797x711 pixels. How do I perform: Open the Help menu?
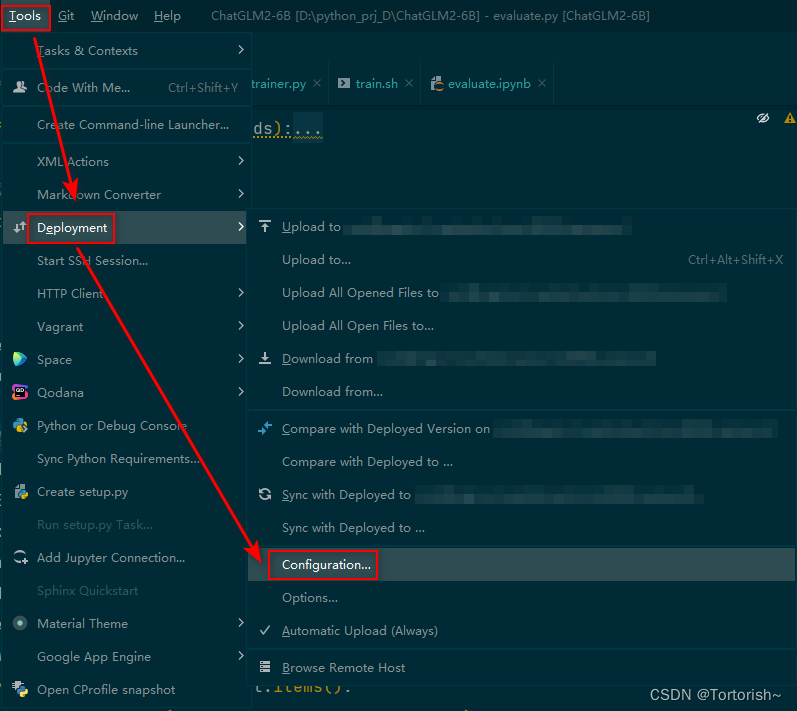167,16
